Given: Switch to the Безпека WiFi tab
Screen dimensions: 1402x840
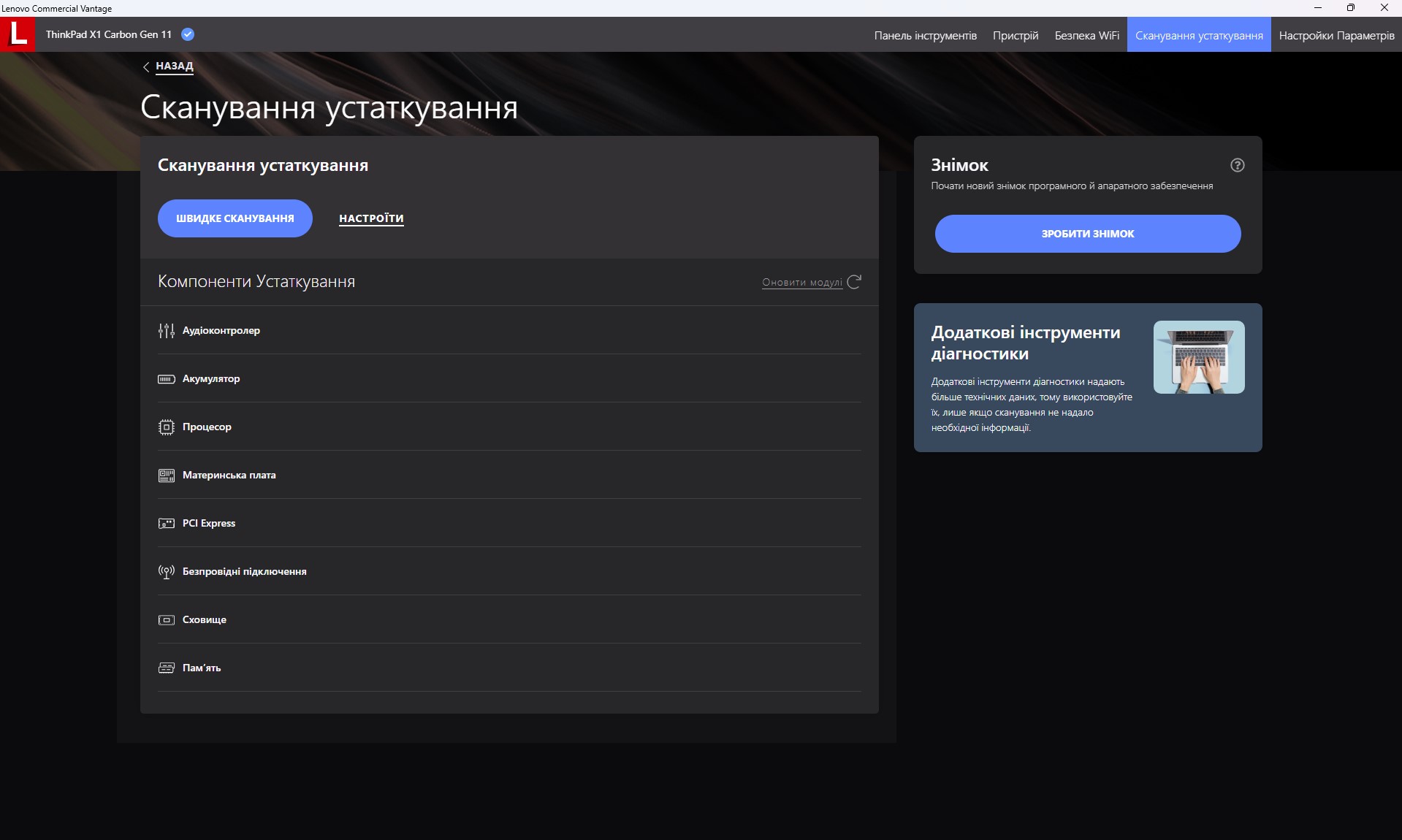Looking at the screenshot, I should click(x=1086, y=35).
